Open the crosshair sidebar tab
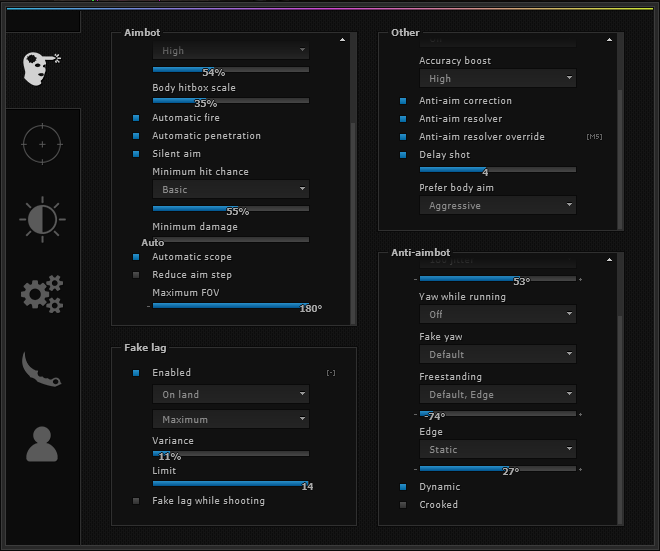Screen dimensions: 660x551 click(x=41, y=143)
